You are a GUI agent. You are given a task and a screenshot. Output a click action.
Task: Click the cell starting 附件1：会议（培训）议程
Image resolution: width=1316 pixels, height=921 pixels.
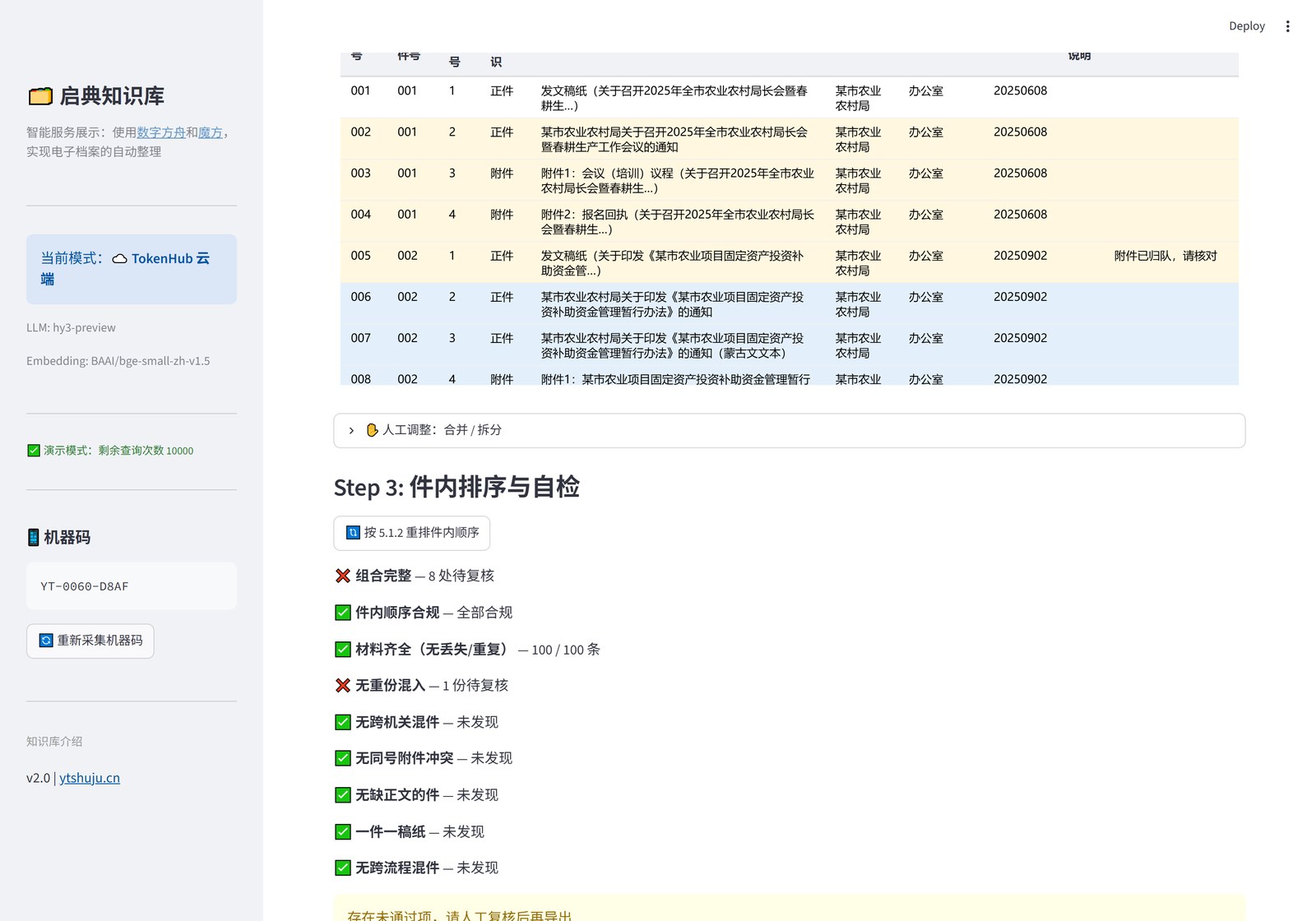pos(678,180)
